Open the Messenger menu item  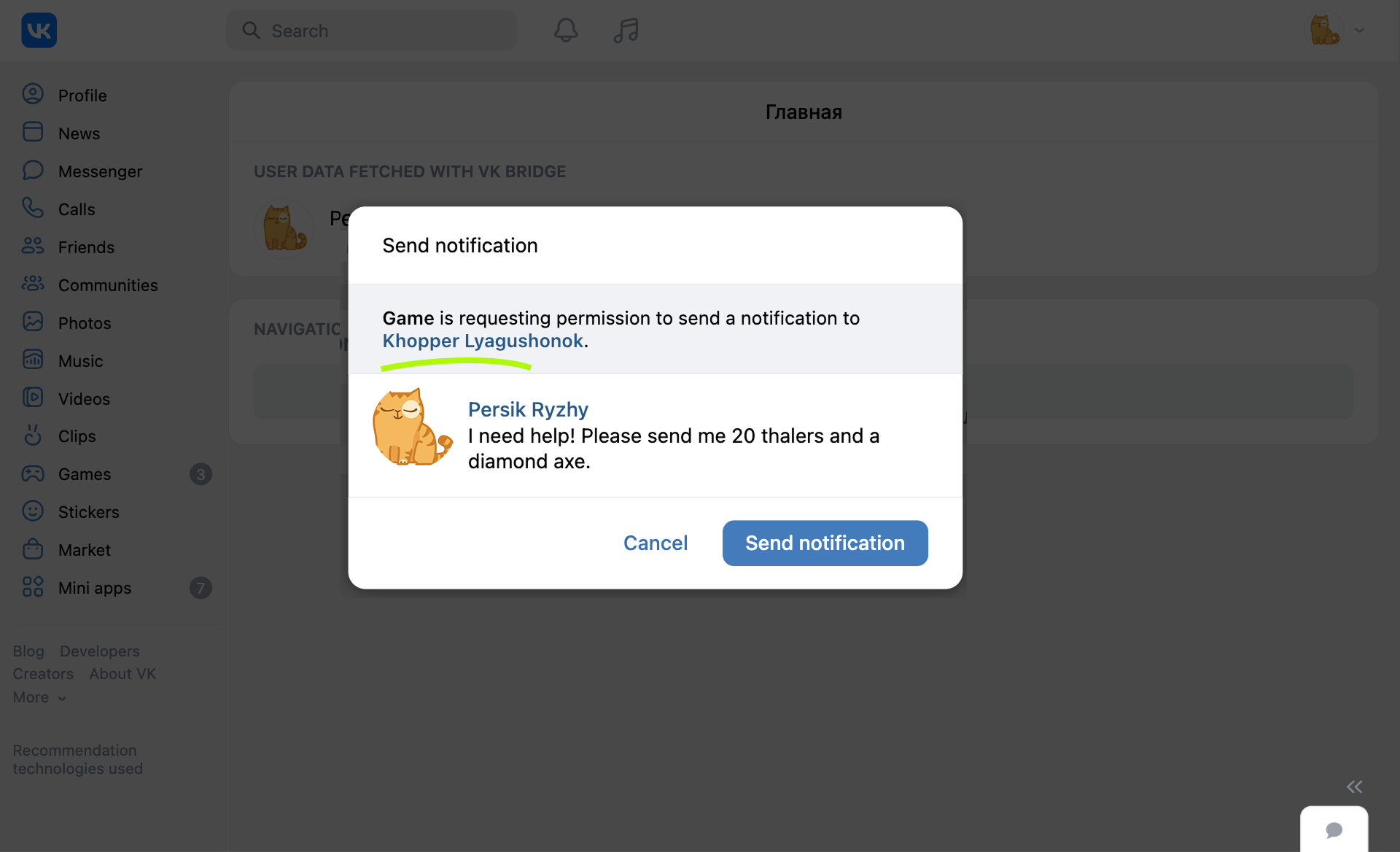pyautogui.click(x=100, y=171)
